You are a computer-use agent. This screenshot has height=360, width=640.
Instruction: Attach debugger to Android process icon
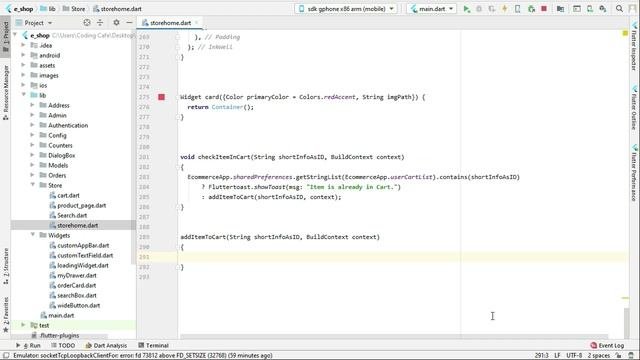pyautogui.click(x=531, y=9)
